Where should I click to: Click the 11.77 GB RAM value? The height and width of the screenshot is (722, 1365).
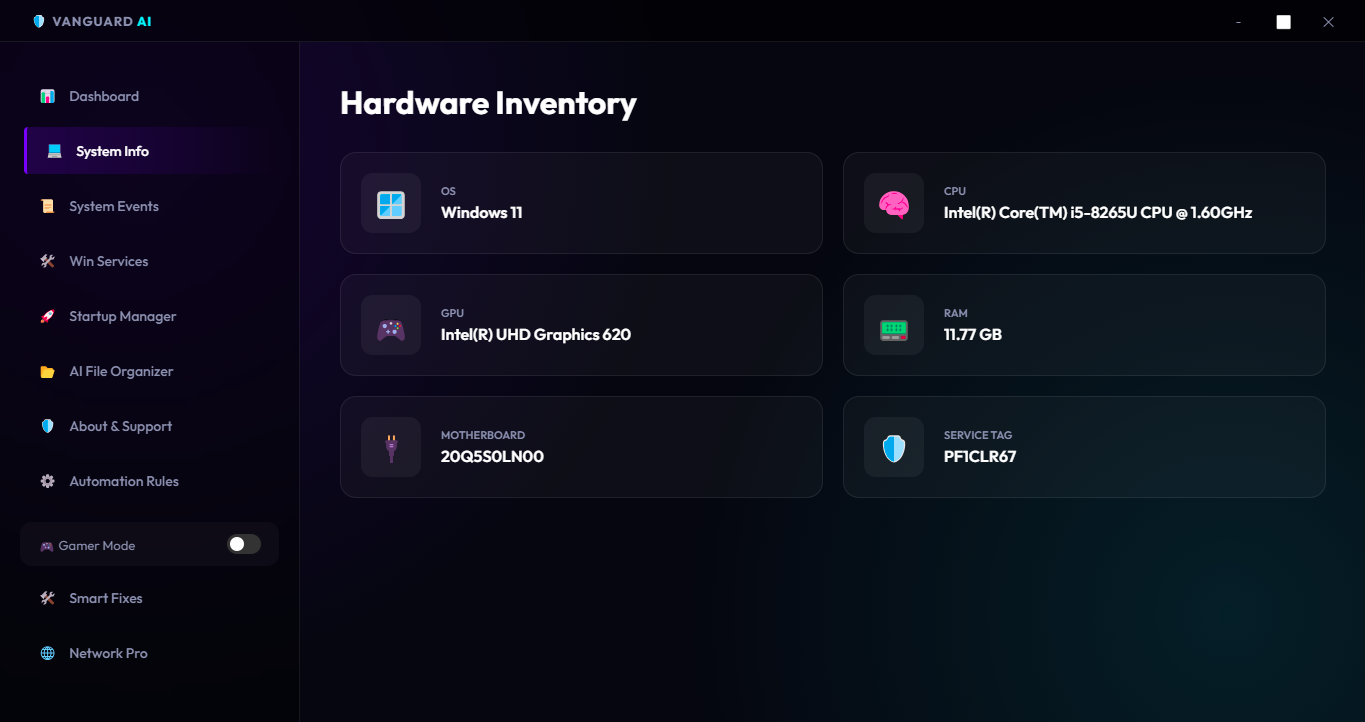click(973, 334)
